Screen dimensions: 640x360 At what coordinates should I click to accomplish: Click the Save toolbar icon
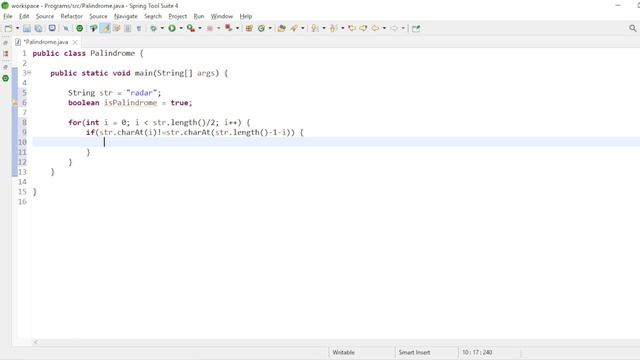coord(27,28)
